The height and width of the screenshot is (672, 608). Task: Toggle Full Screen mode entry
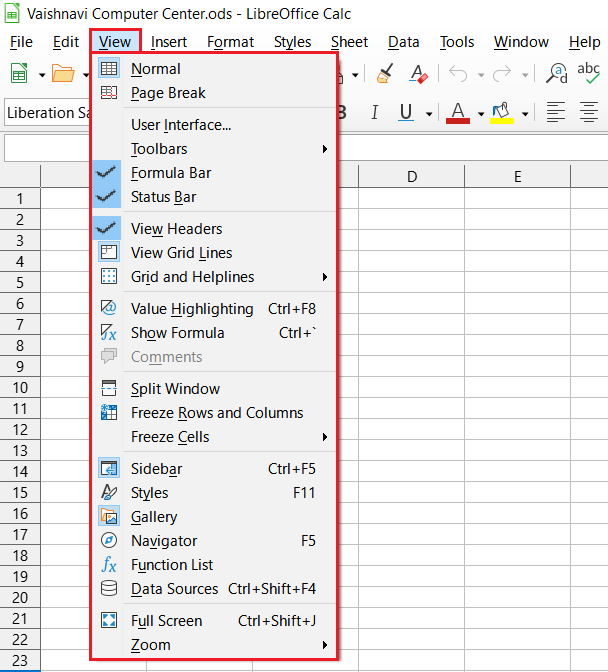click(214, 621)
